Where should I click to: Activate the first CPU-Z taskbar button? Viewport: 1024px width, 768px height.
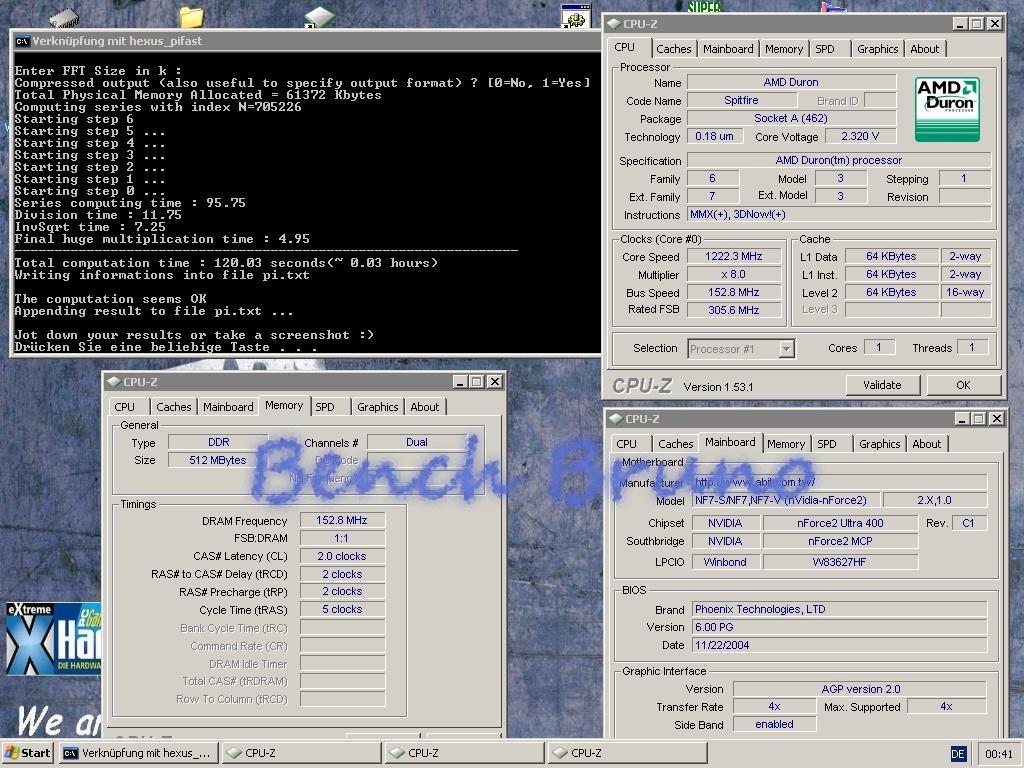pyautogui.click(x=300, y=753)
